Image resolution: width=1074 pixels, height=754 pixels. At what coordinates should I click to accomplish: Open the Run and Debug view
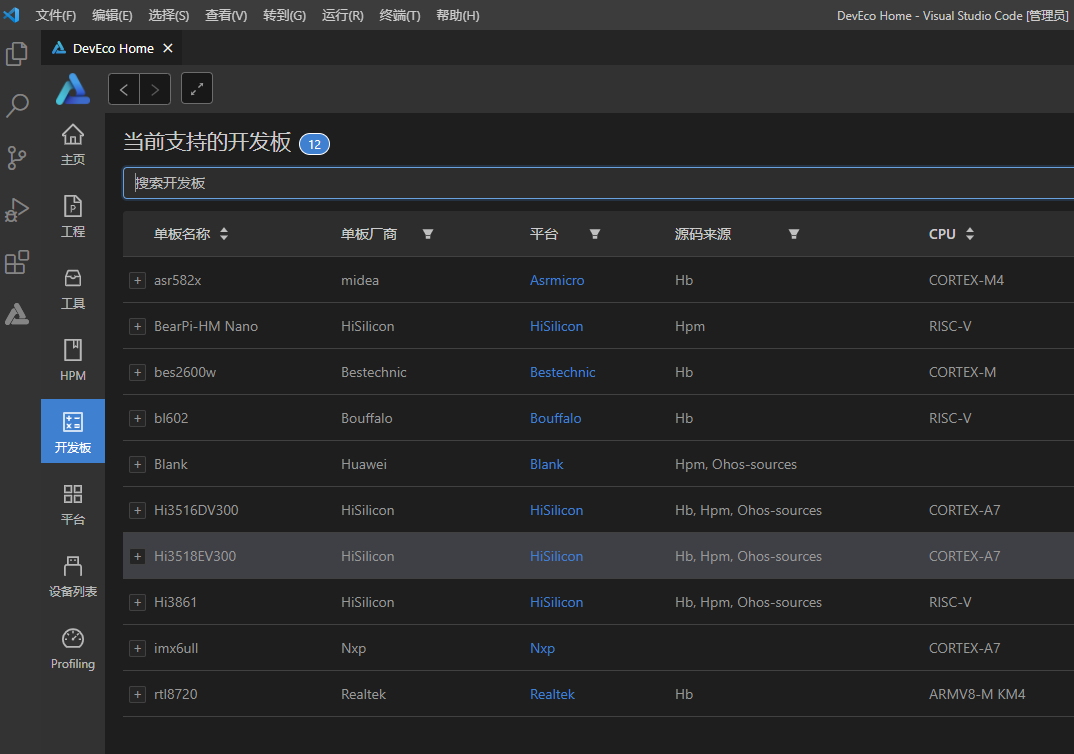tap(17, 210)
